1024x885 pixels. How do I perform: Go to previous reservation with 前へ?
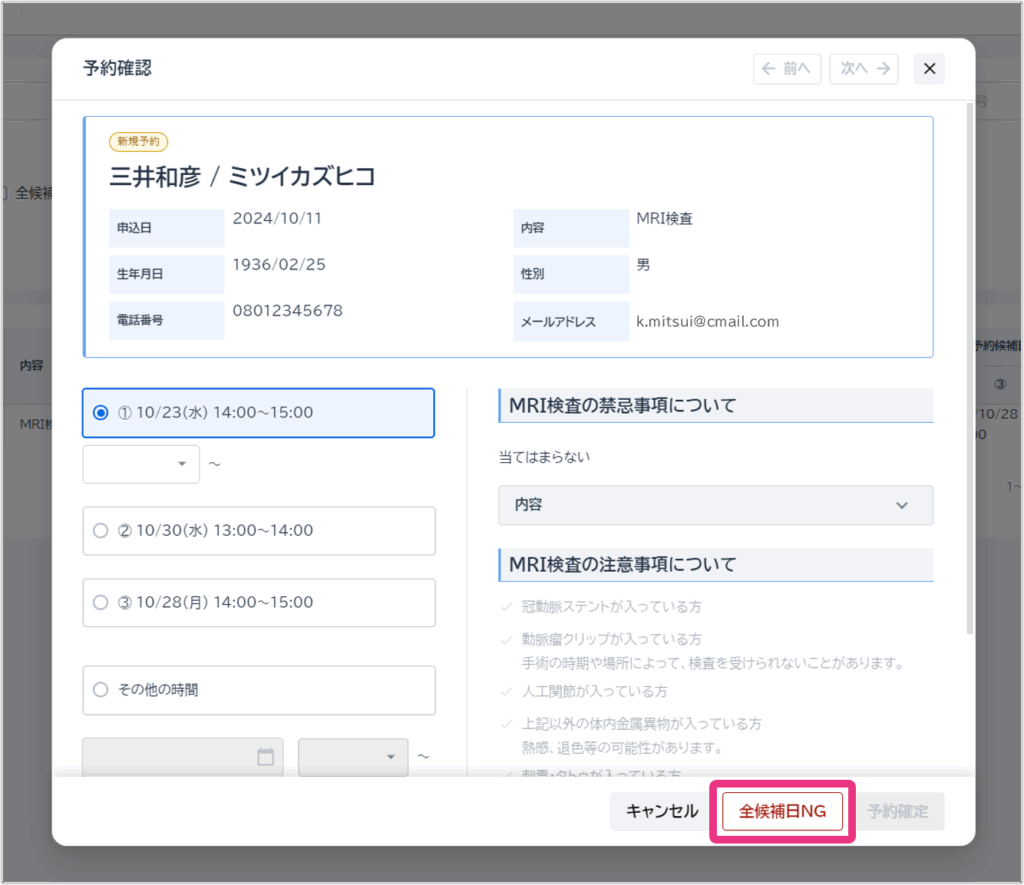pos(787,69)
